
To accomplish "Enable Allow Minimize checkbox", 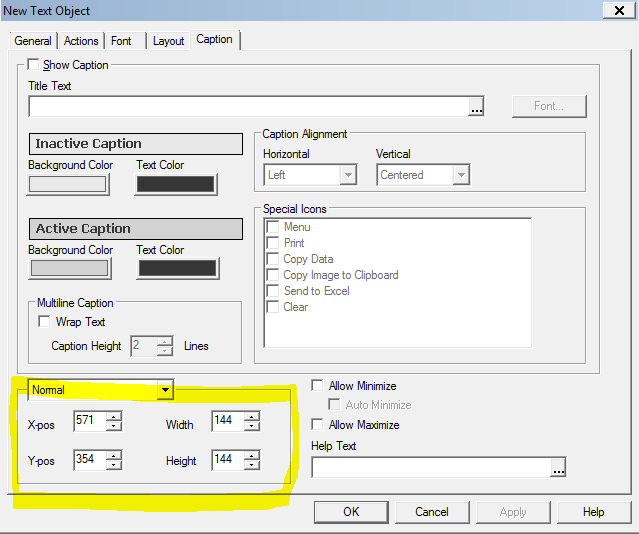I will (317, 386).
